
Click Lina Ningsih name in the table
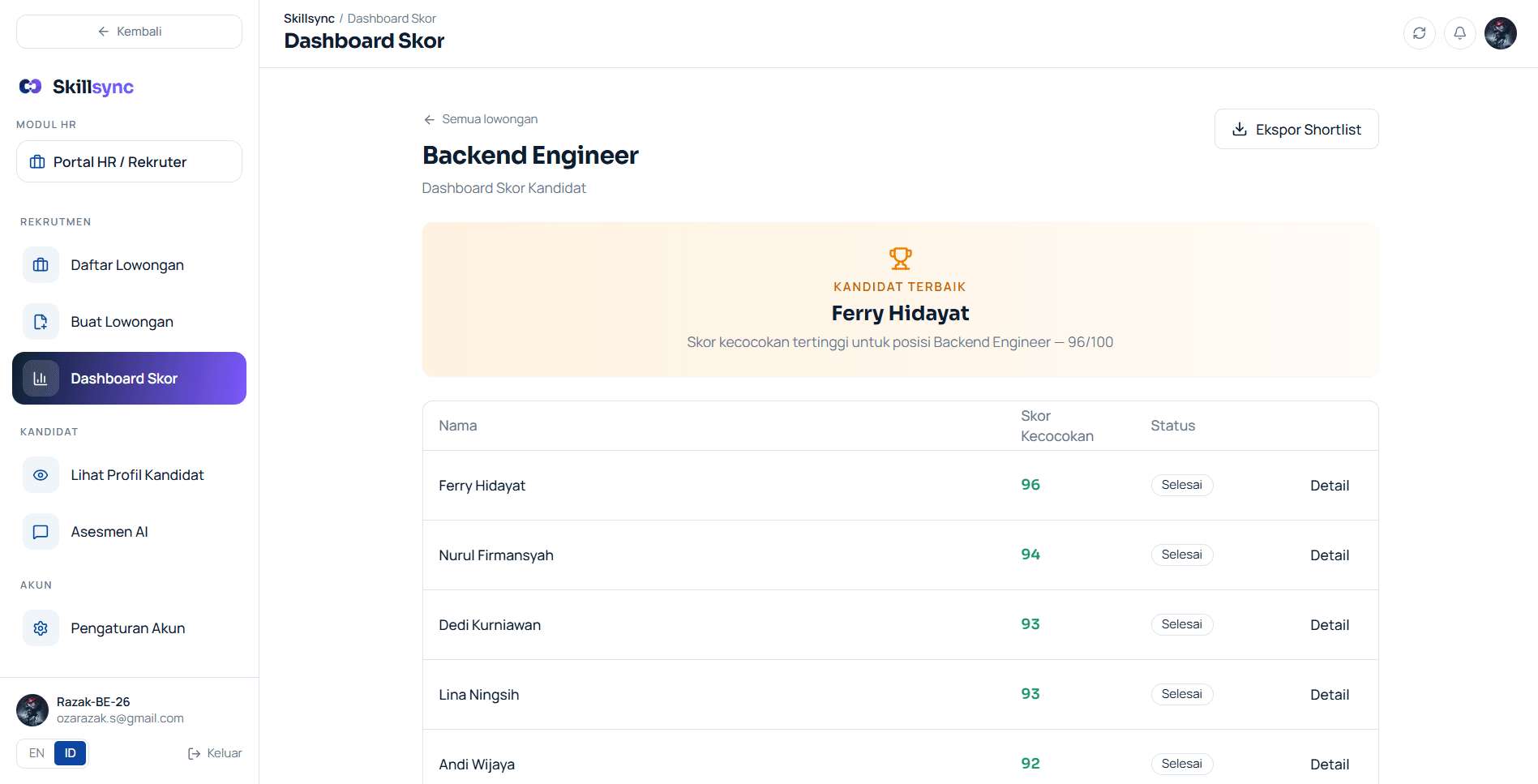[479, 695]
